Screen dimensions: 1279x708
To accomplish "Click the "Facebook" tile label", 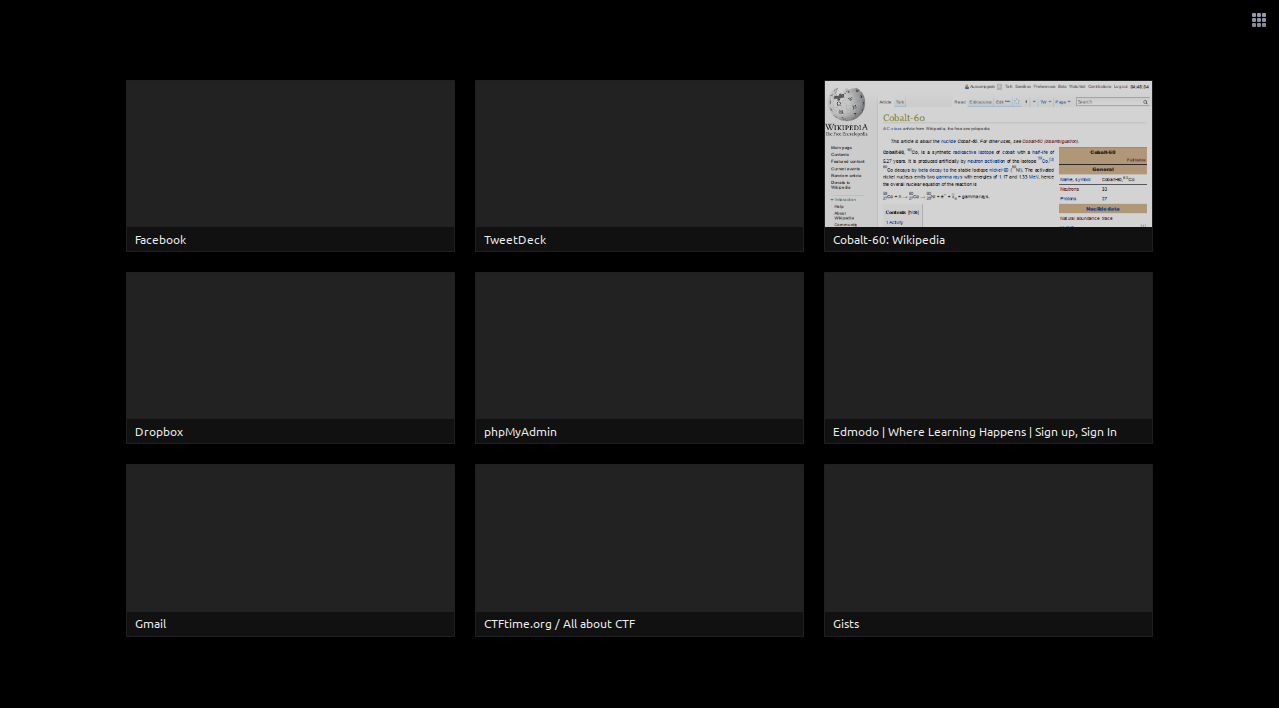I will pos(160,240).
